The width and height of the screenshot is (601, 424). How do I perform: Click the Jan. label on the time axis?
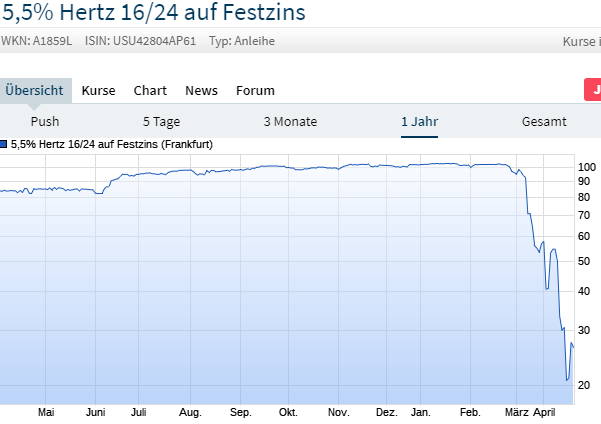click(x=421, y=412)
